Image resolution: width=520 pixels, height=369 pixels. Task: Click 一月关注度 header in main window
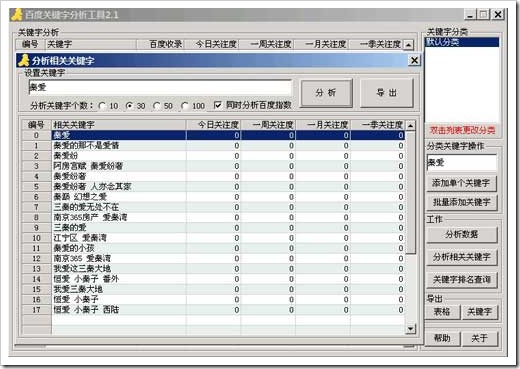(321, 44)
